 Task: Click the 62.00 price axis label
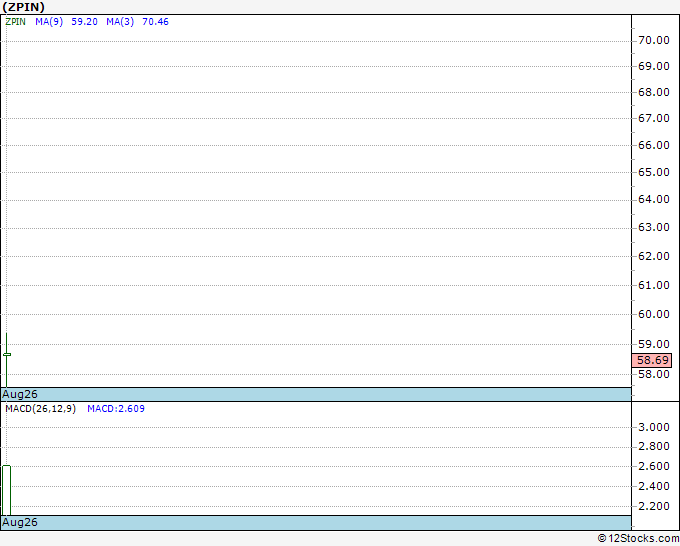654,256
